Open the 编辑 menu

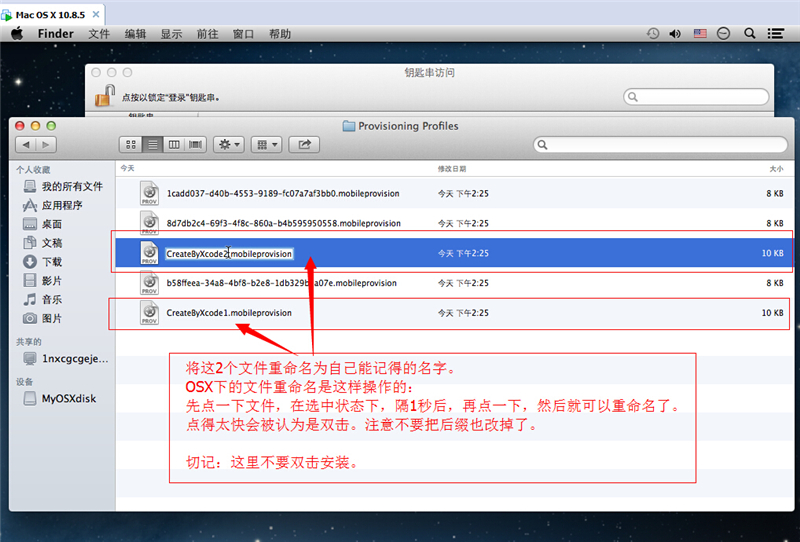(135, 34)
